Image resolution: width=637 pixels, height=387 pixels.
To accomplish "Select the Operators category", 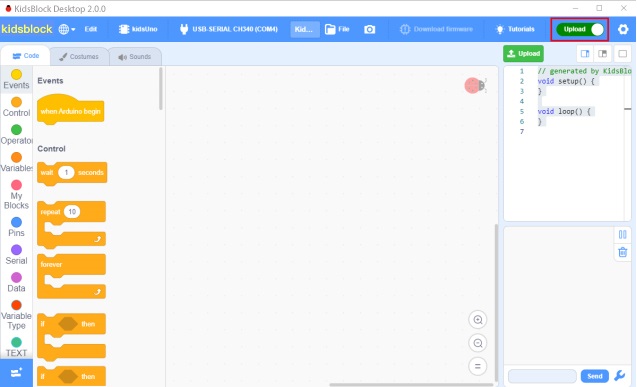I will click(16, 135).
